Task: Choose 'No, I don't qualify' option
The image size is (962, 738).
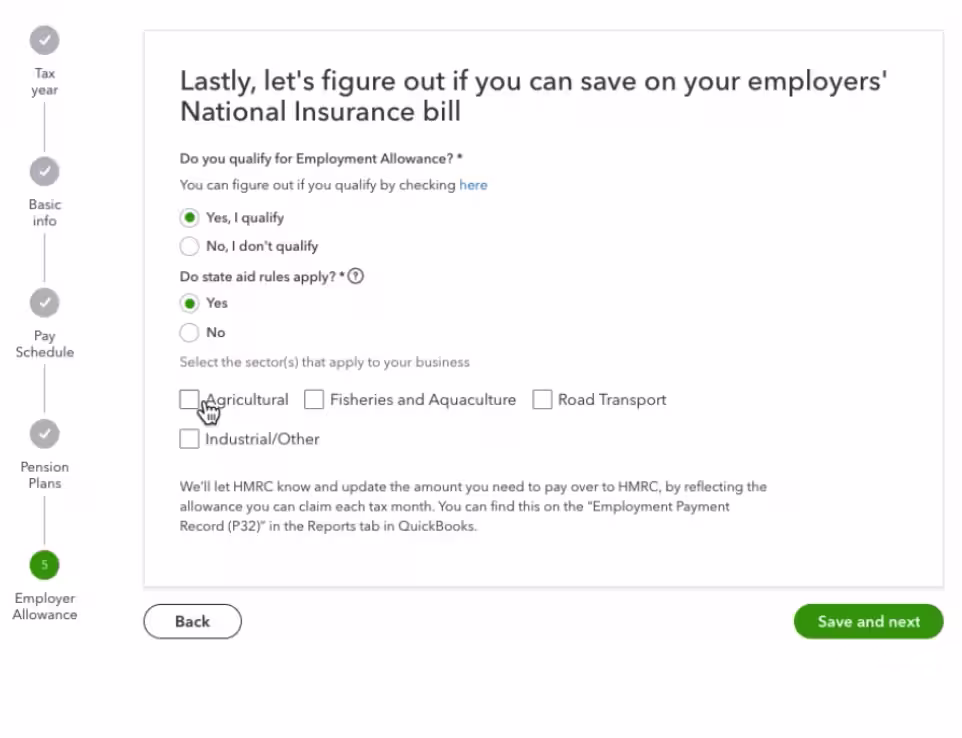Action: click(x=190, y=247)
